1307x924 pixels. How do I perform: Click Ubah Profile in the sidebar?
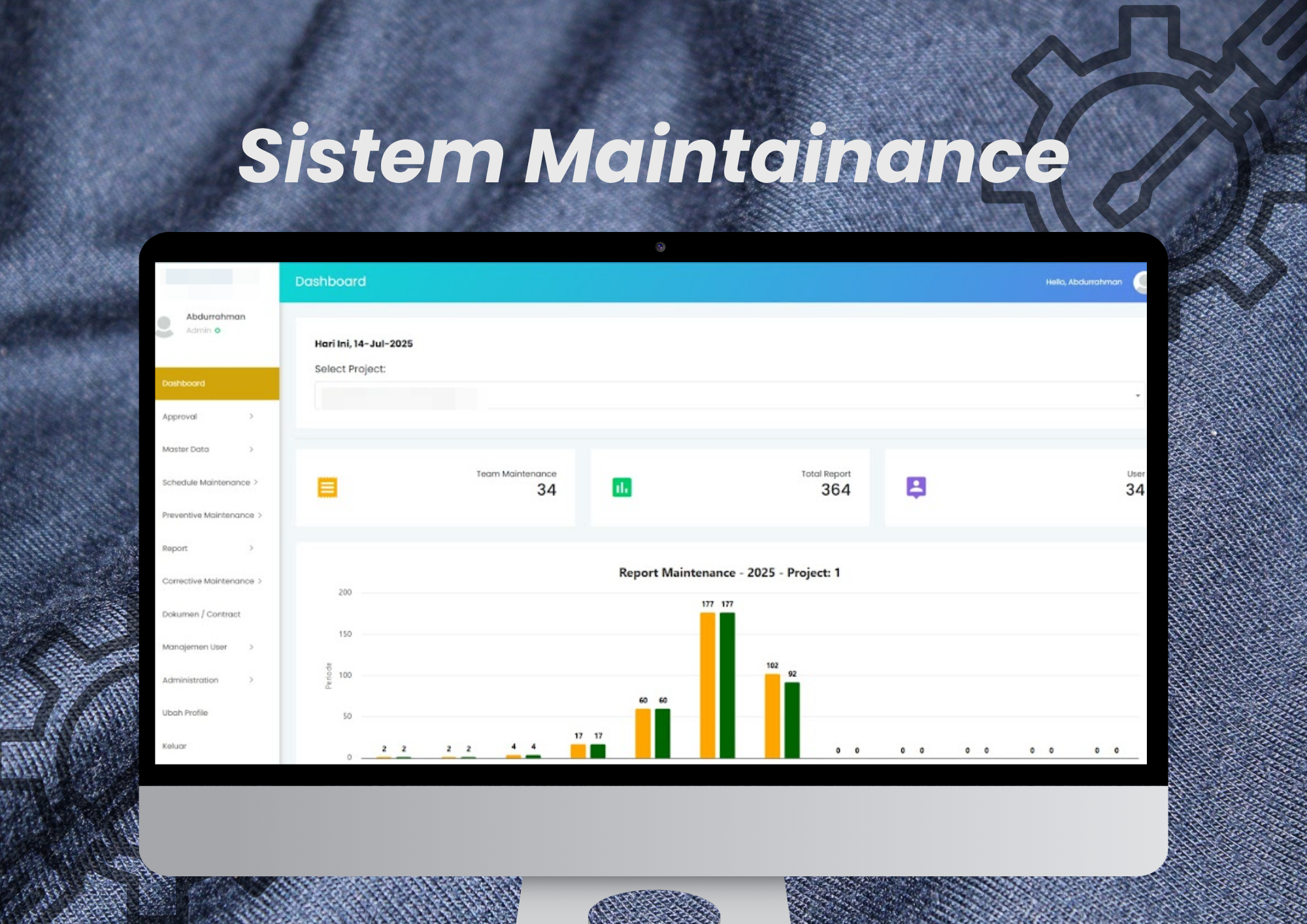pos(186,713)
